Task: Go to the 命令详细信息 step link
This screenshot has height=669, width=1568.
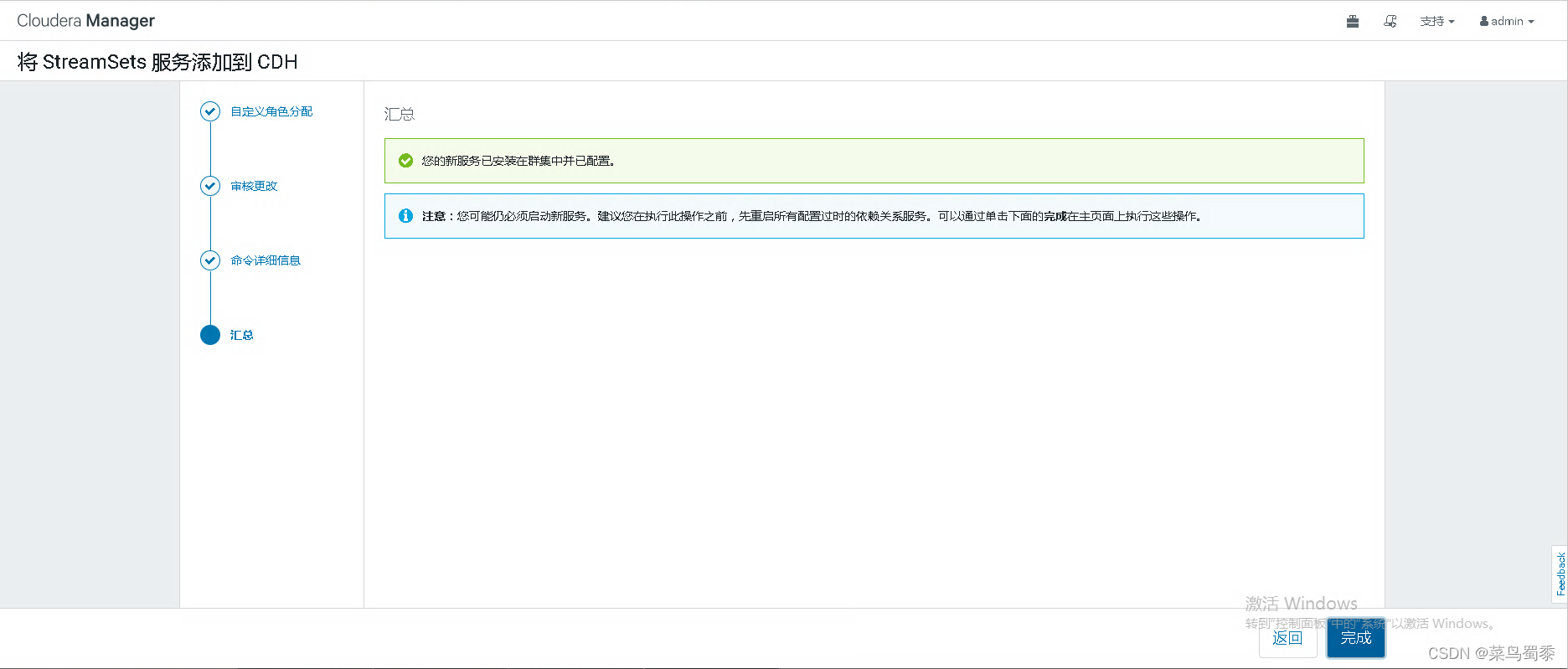Action: tap(266, 260)
